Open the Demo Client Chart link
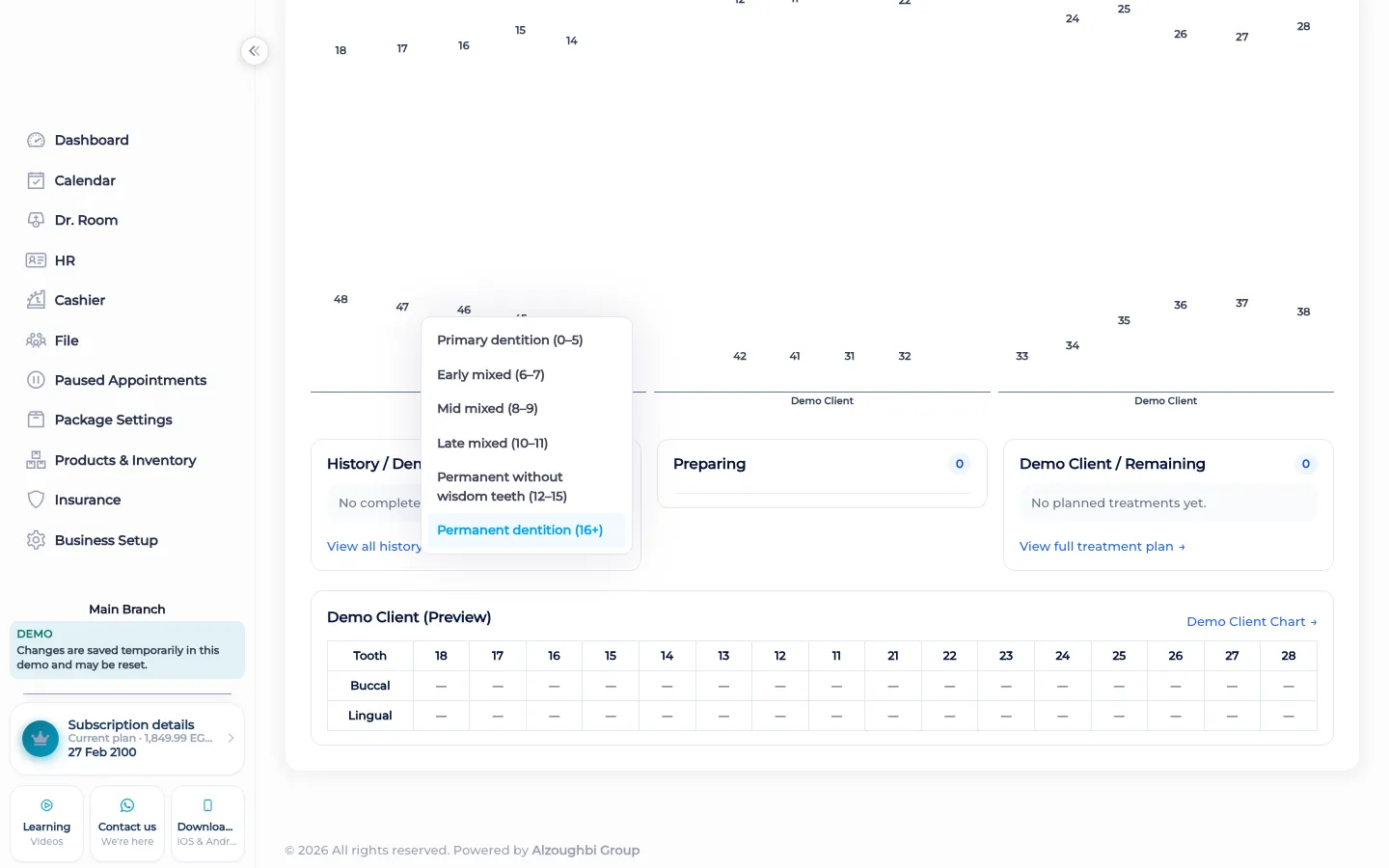This screenshot has width=1389, height=868. [x=1251, y=622]
